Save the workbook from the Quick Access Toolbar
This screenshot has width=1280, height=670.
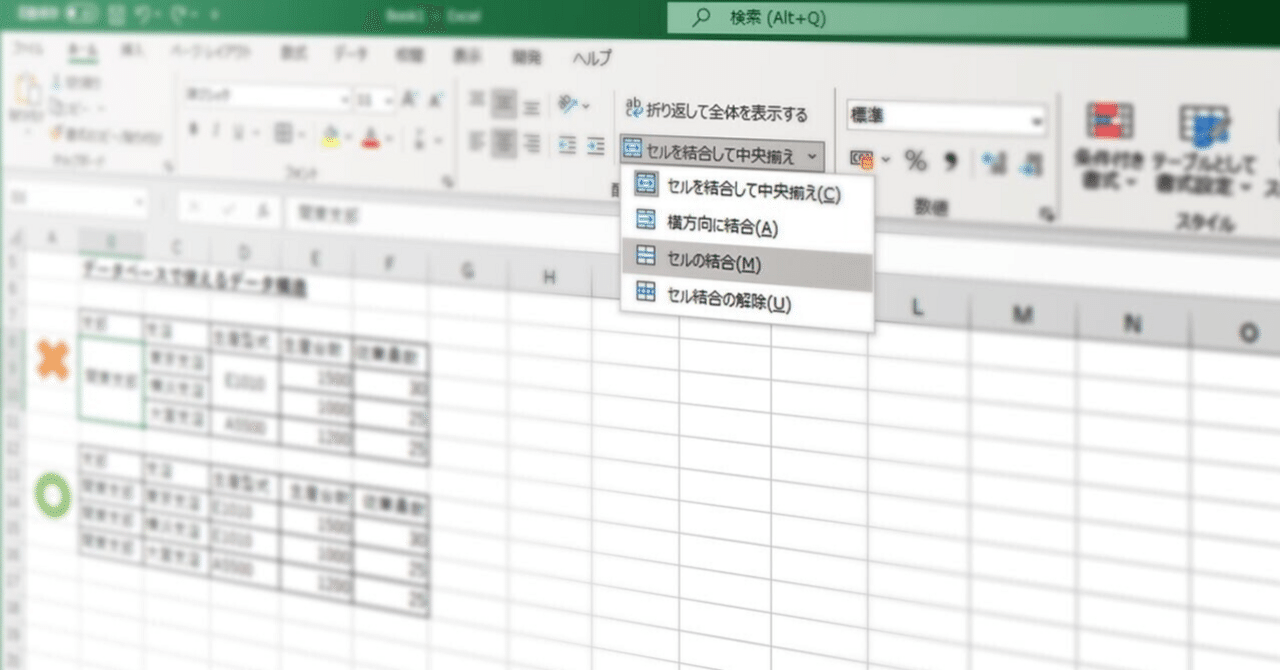tap(115, 12)
